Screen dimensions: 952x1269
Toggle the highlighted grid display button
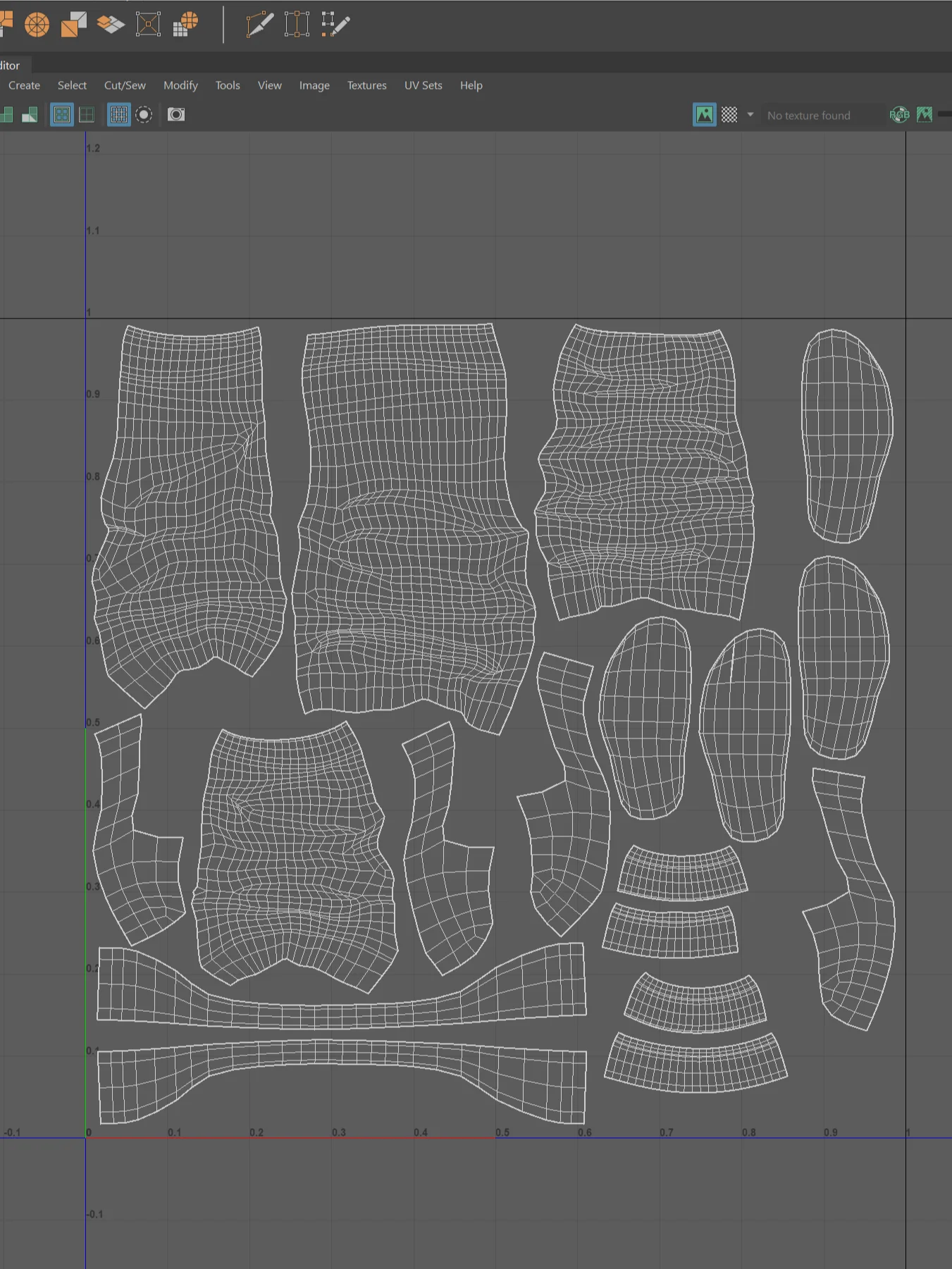[118, 114]
